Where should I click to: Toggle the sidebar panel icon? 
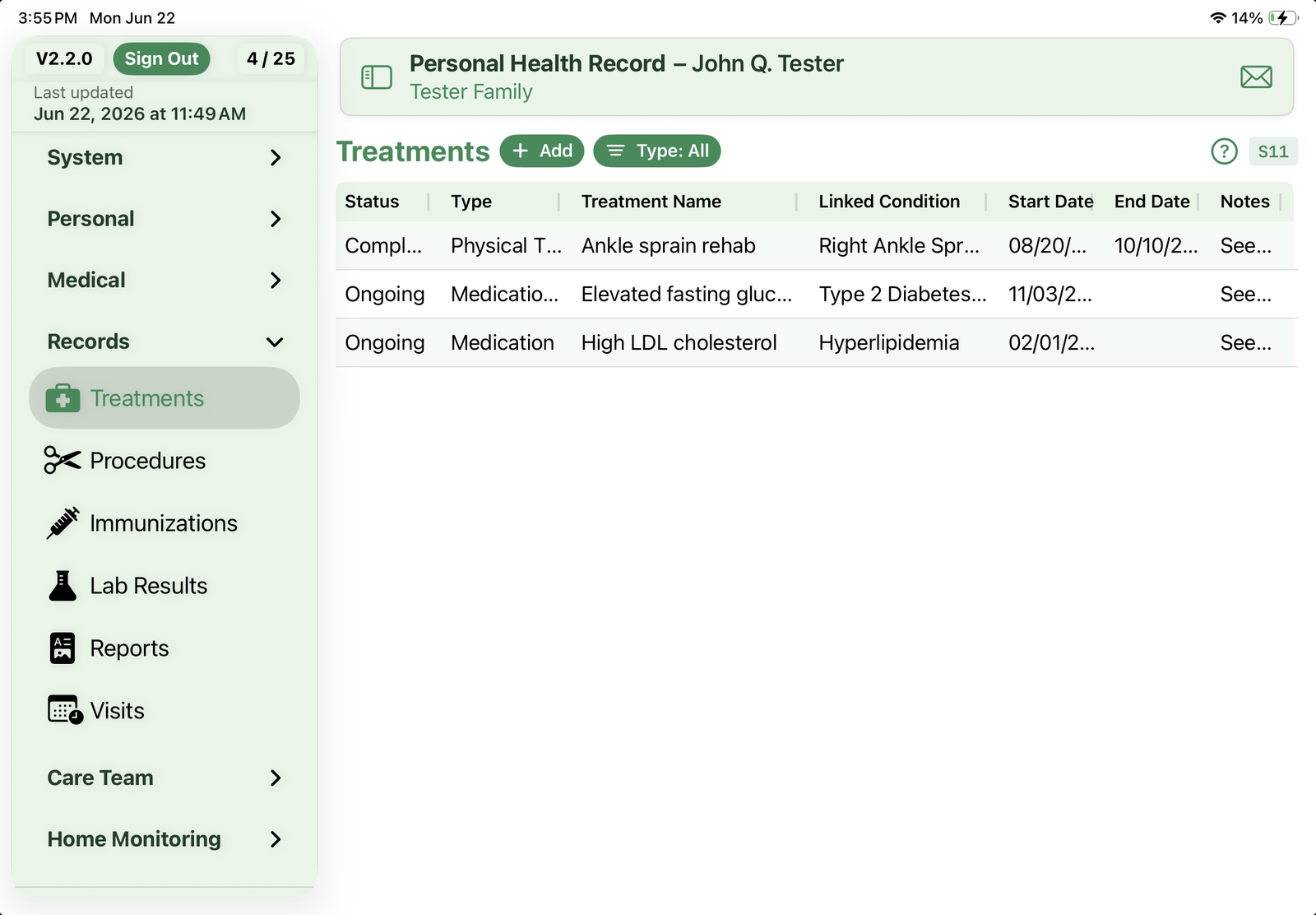pyautogui.click(x=377, y=77)
